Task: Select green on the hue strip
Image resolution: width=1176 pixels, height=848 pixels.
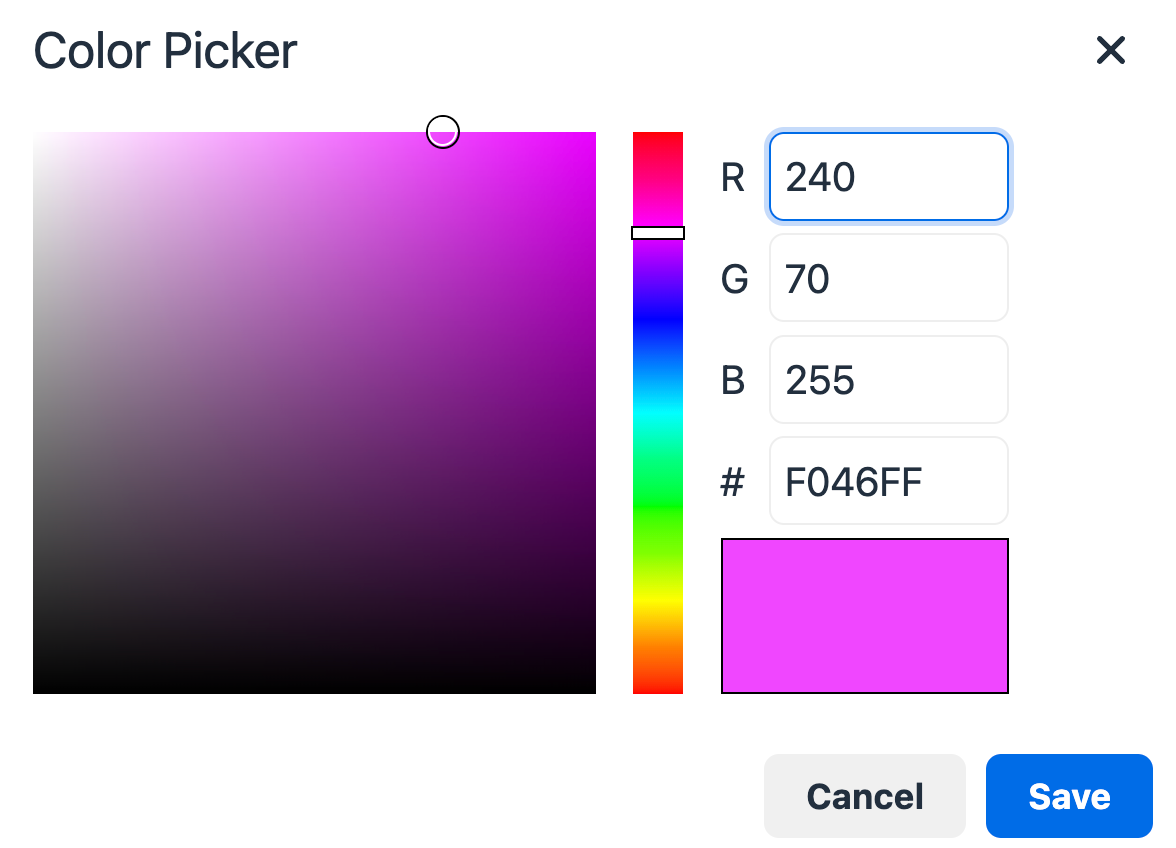Action: coord(658,505)
